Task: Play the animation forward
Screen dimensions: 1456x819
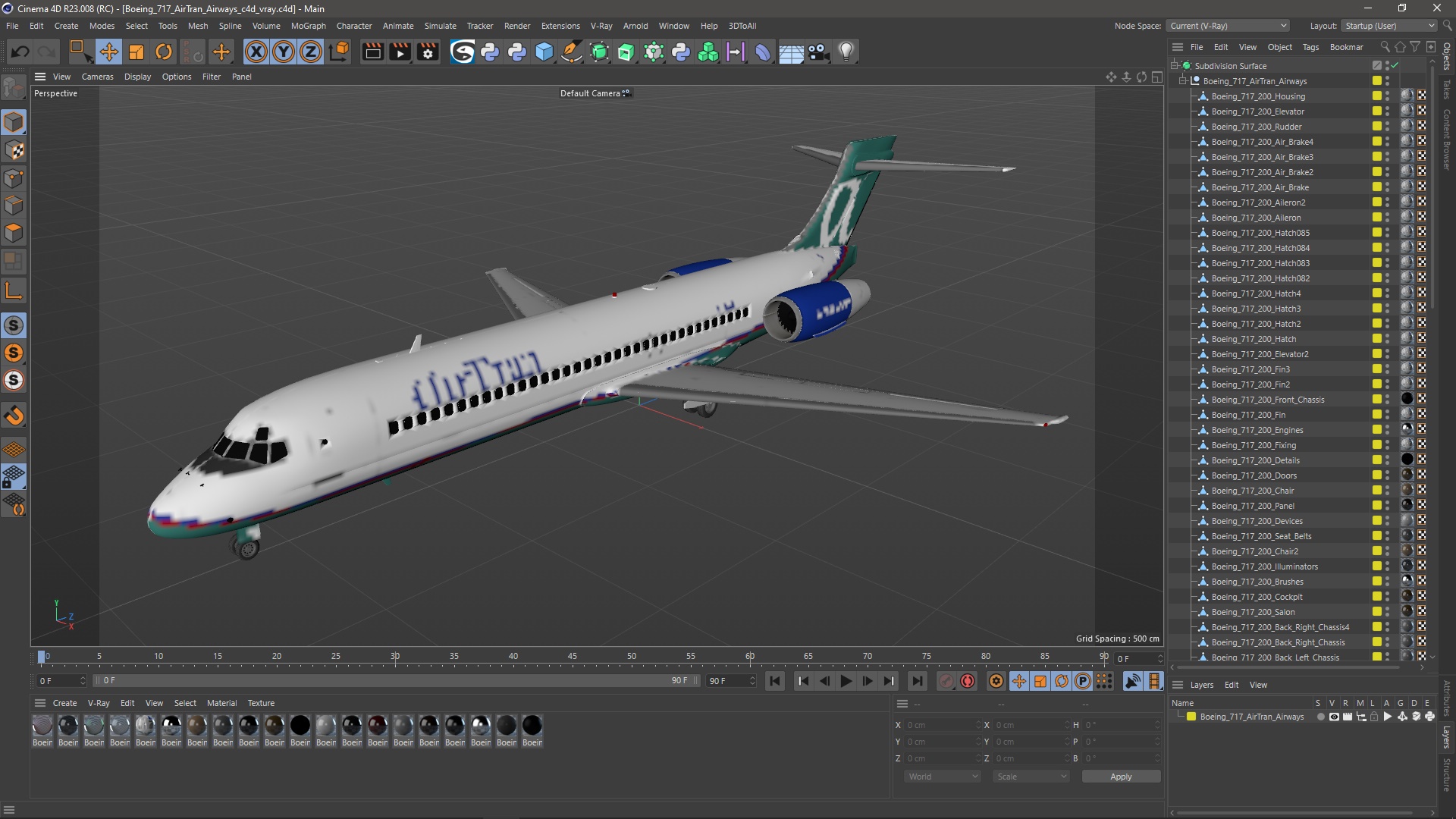Action: coord(846,681)
